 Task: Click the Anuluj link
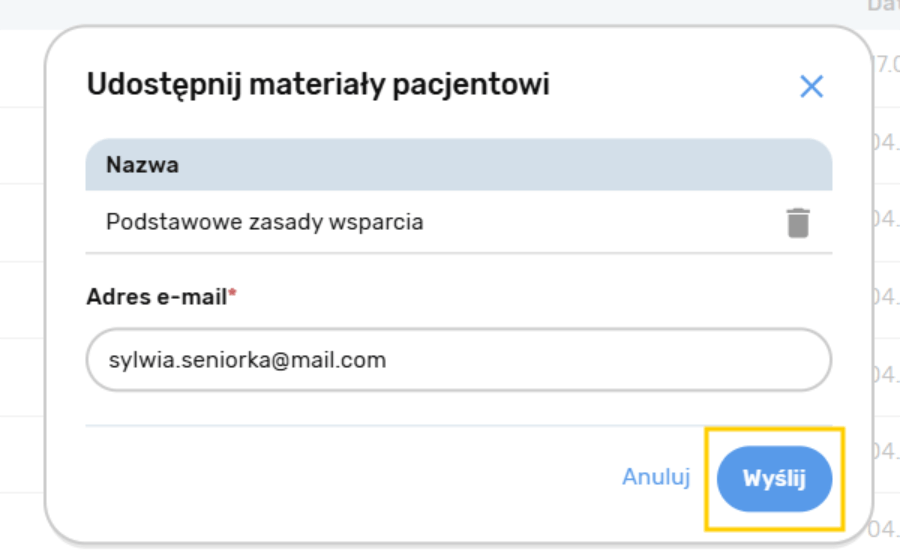[656, 477]
